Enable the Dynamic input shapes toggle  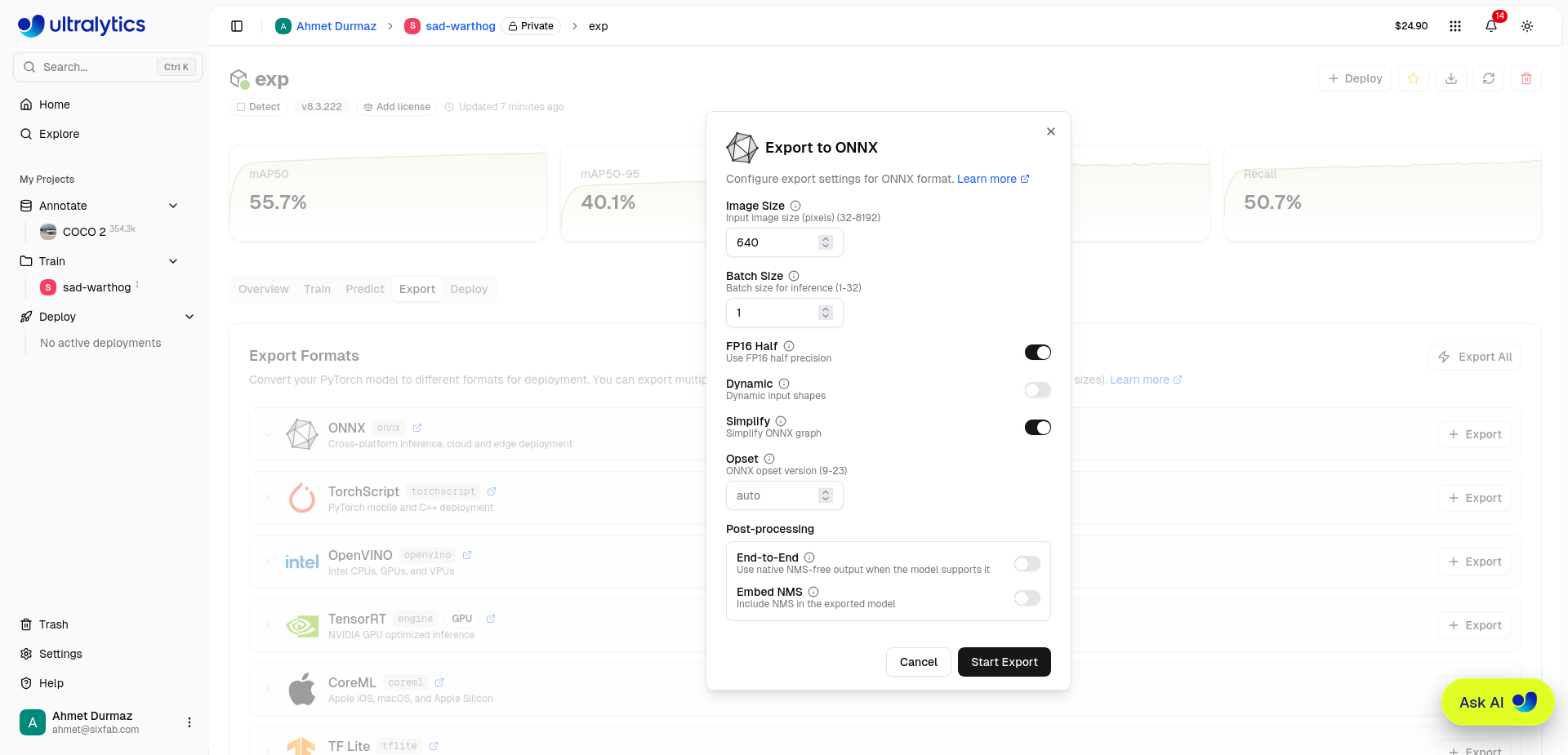click(1038, 390)
